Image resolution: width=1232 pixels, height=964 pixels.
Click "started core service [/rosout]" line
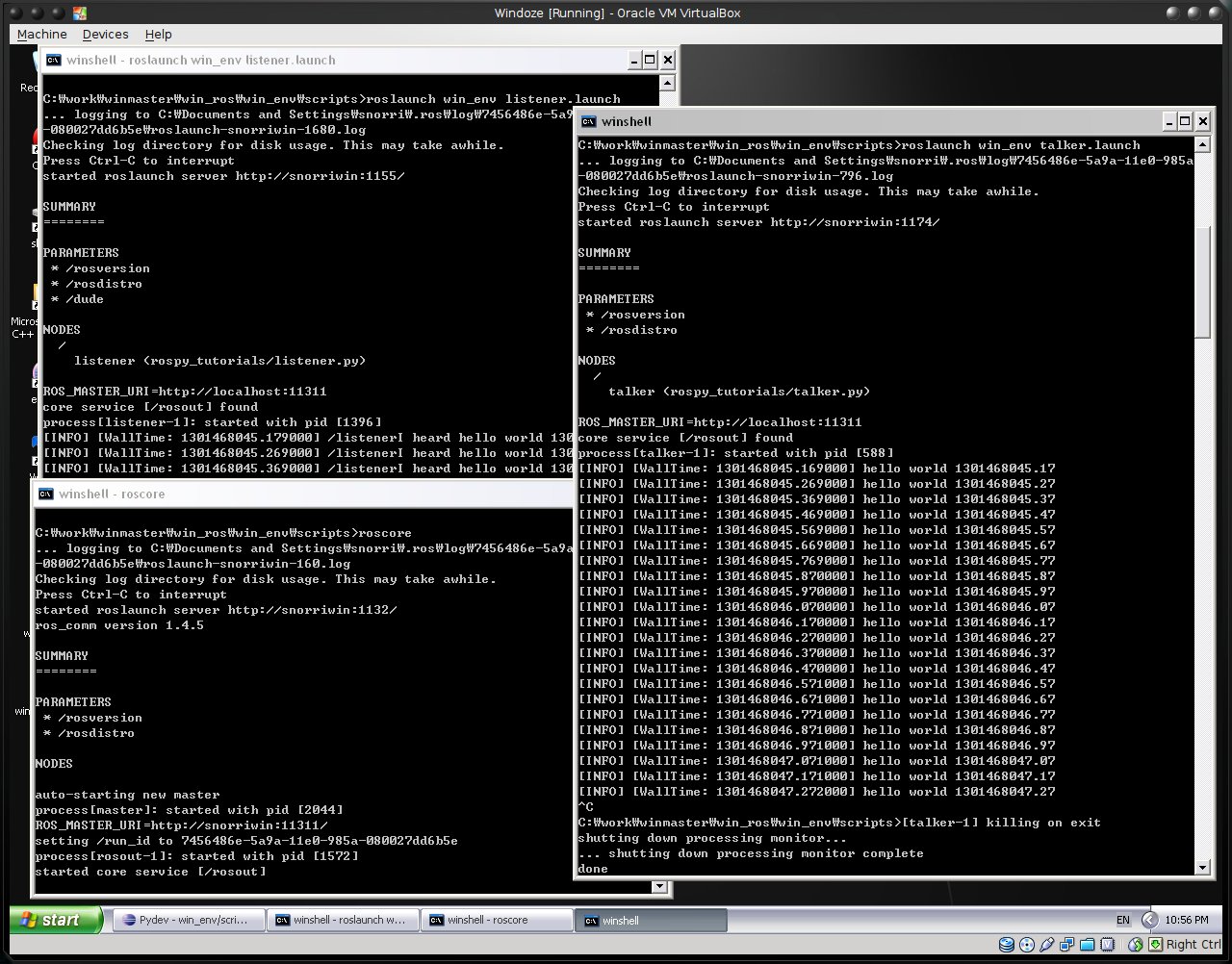150,872
